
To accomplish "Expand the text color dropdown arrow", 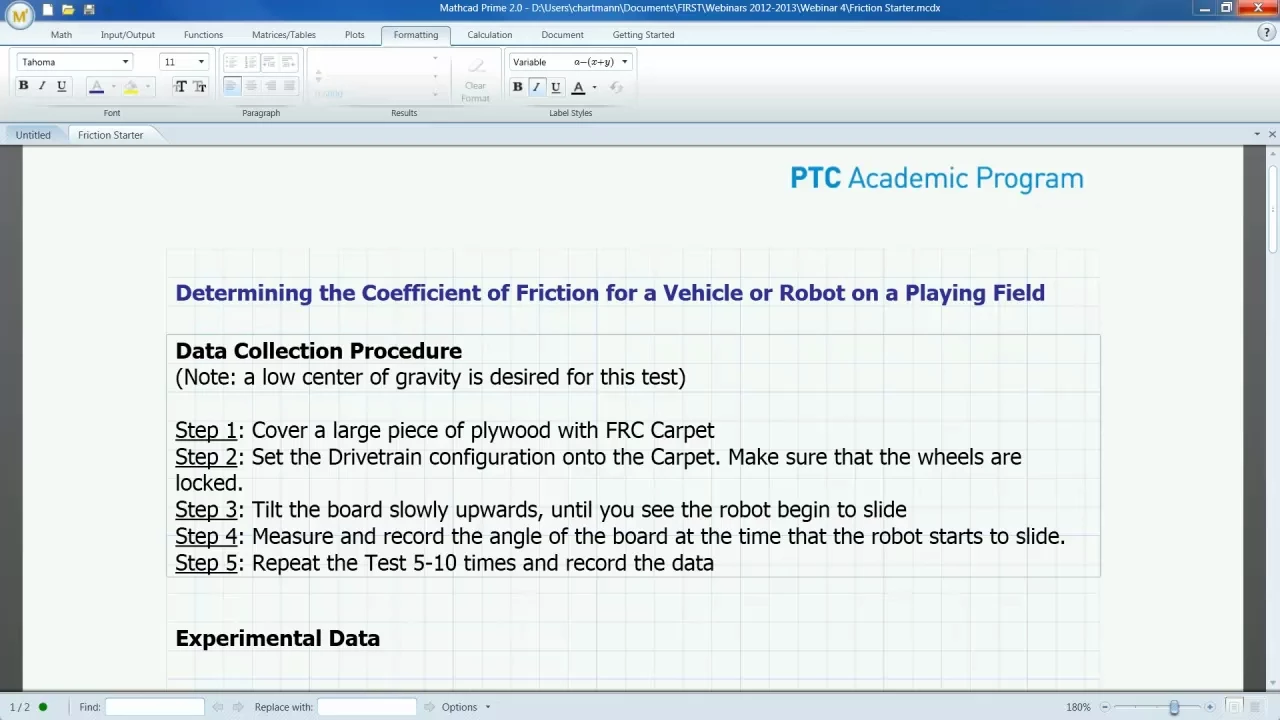I will (113, 87).
